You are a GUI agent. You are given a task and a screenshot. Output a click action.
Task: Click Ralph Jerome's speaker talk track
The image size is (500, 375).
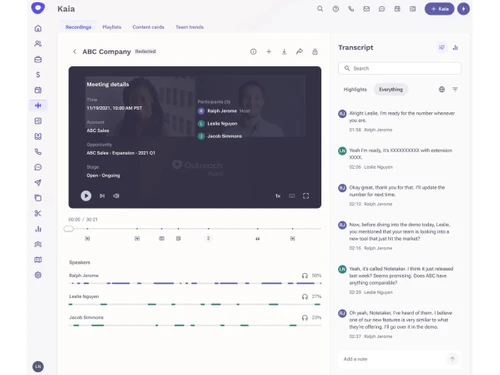[195, 283]
